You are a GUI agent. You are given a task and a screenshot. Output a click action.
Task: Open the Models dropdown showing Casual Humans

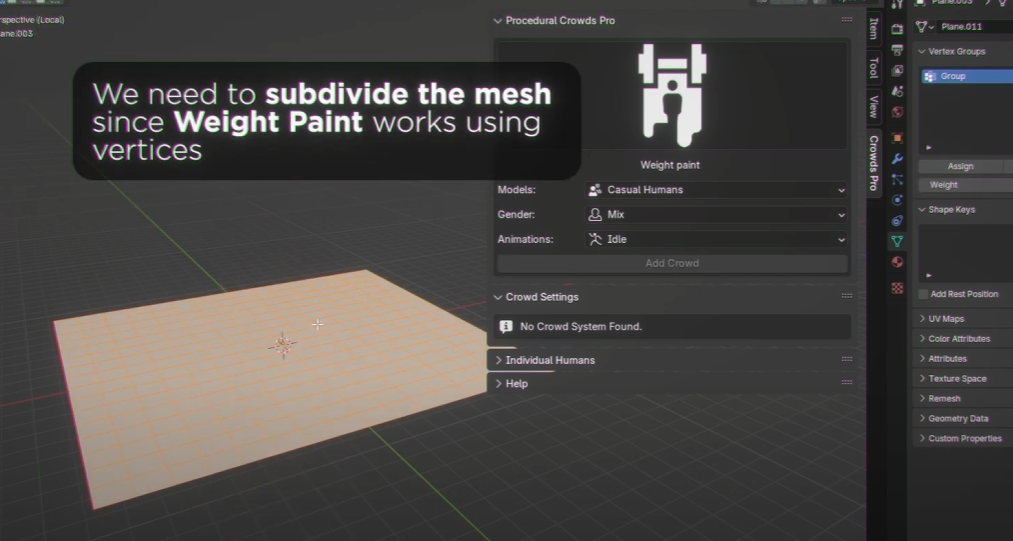click(x=716, y=190)
